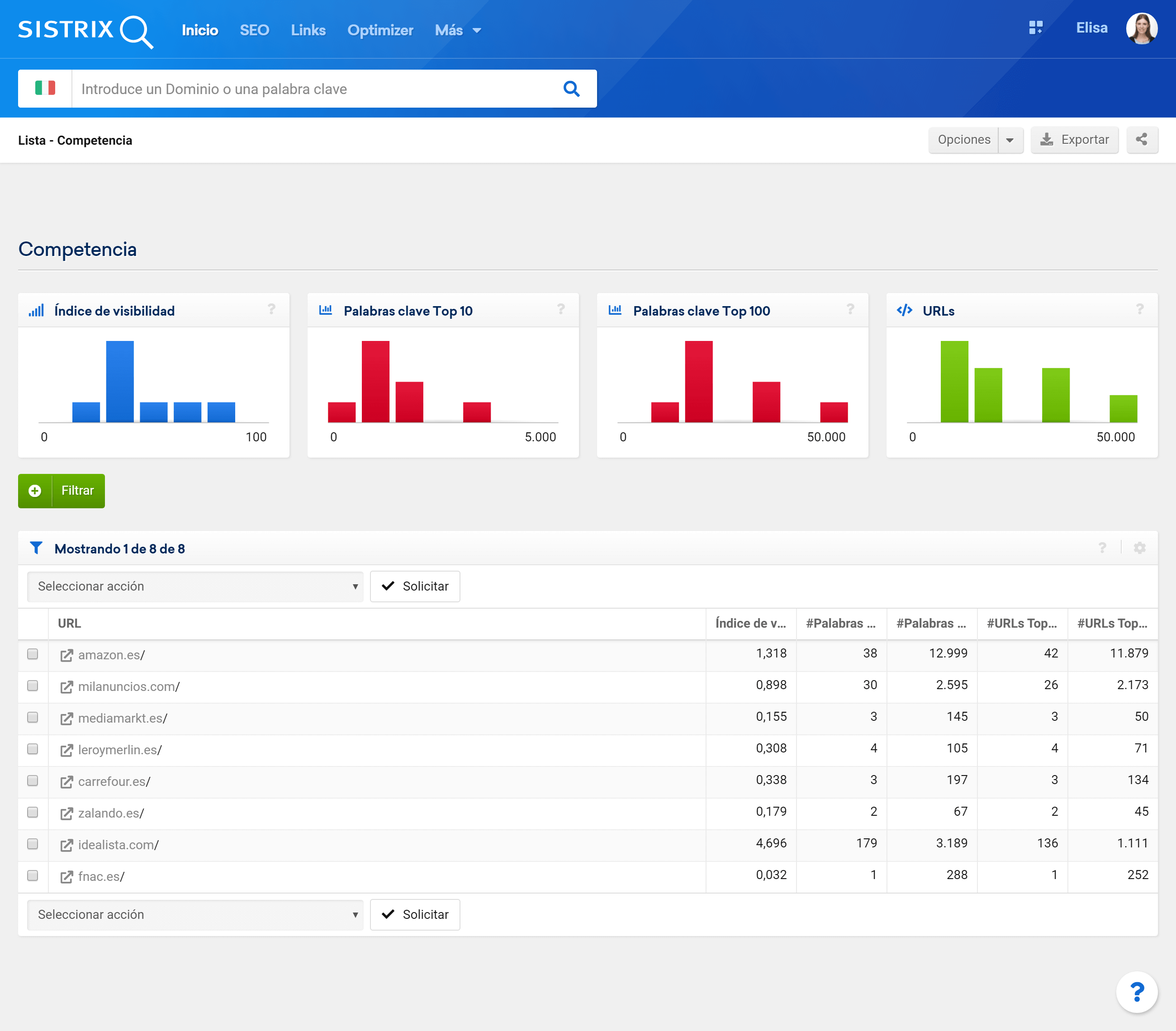Viewport: 1176px width, 1031px height.
Task: Check the milanuncios.com row checkbox
Action: point(33,686)
